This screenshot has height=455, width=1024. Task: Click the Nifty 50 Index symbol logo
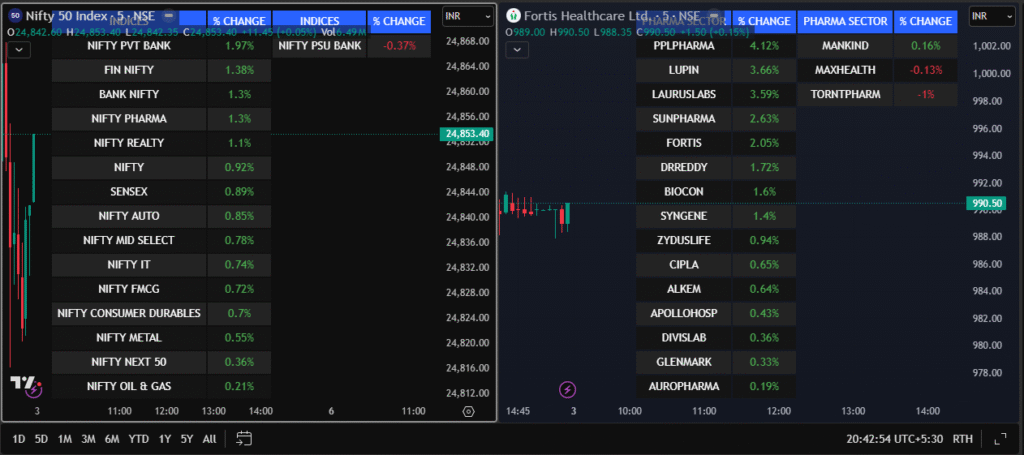pos(15,16)
